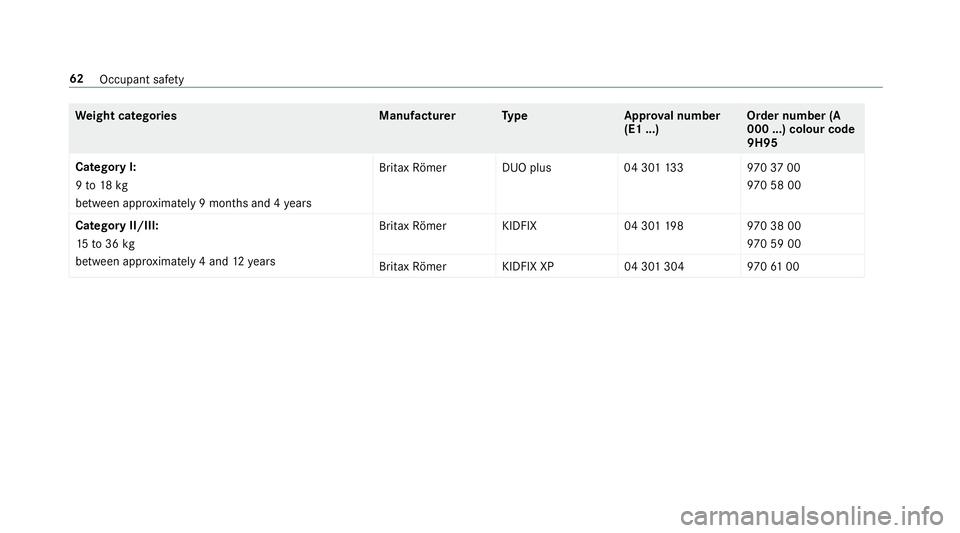Click the carmanualsonline.info watermark link
This screenshot has width=960, height=533.
click(812, 516)
